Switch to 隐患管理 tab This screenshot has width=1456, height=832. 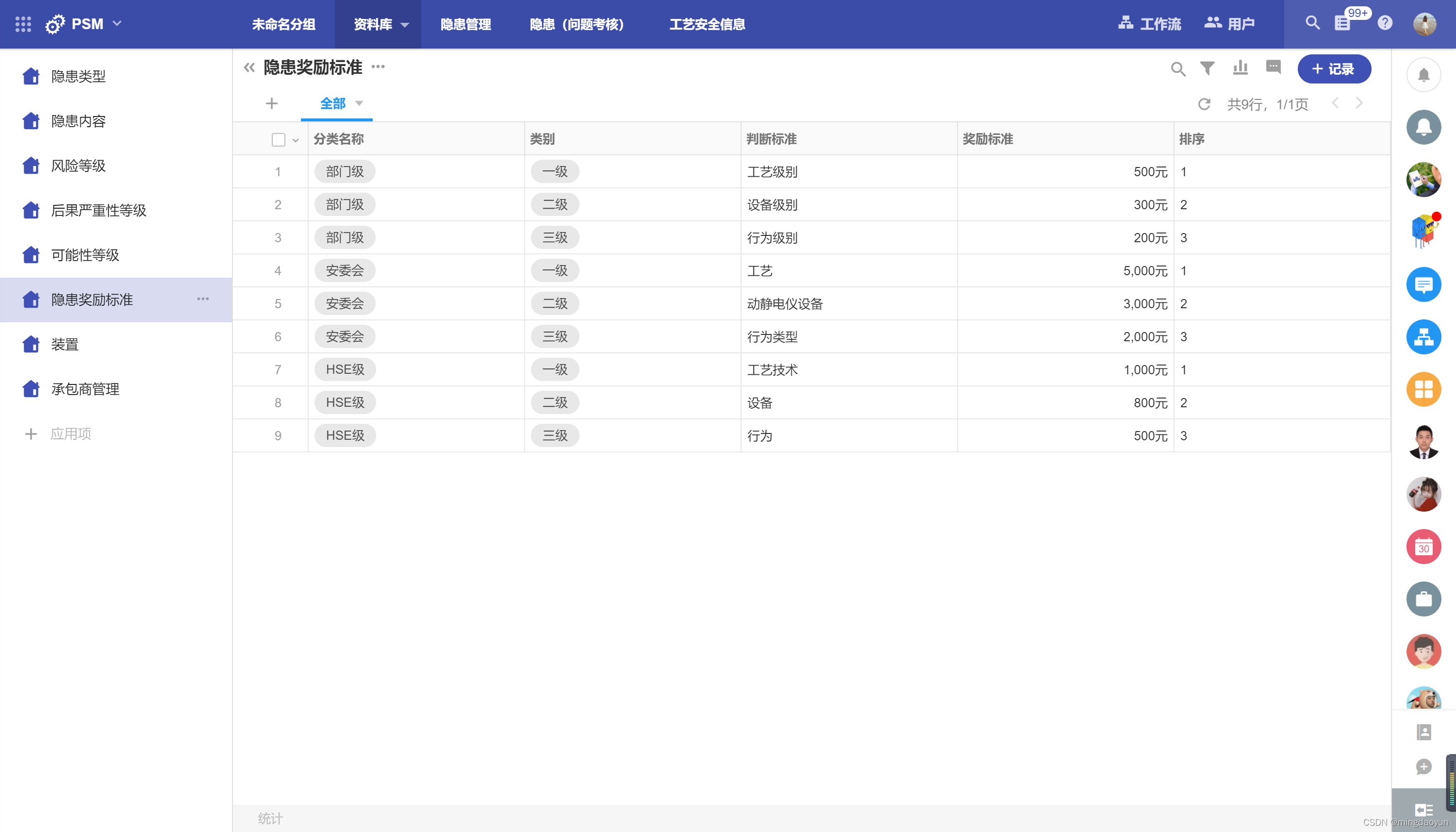click(x=465, y=25)
